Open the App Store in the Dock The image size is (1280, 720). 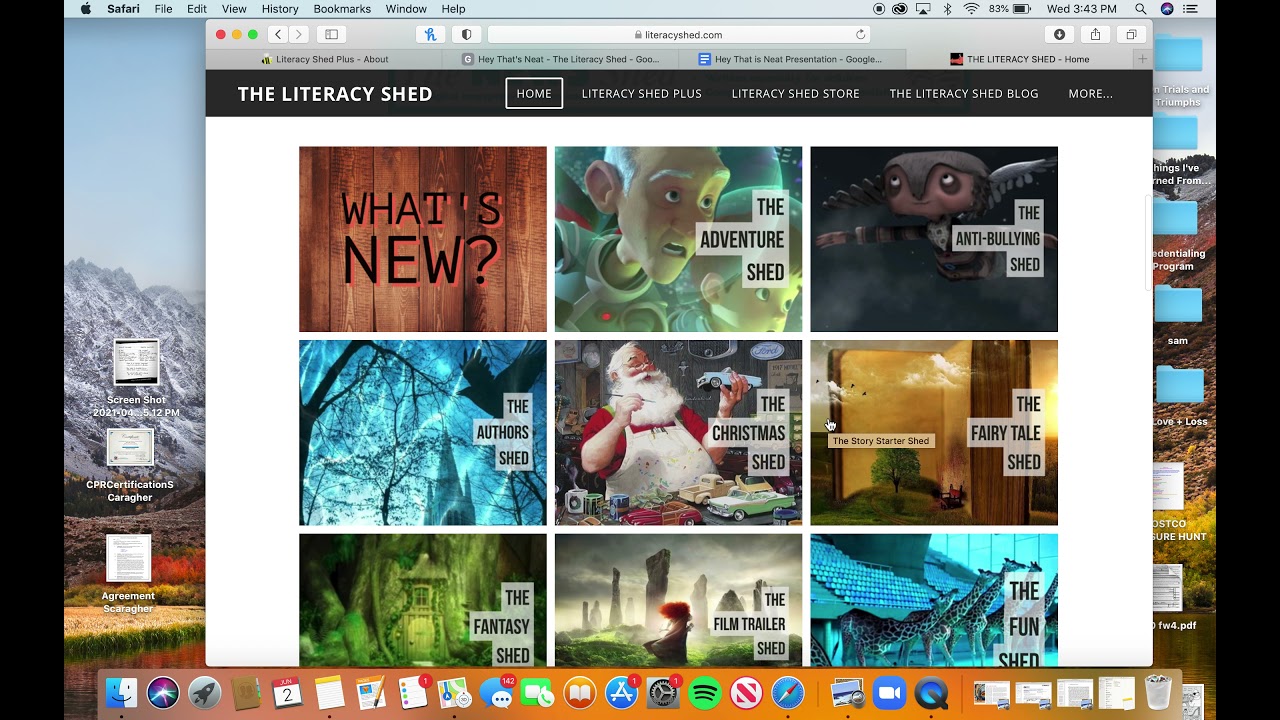click(x=622, y=692)
